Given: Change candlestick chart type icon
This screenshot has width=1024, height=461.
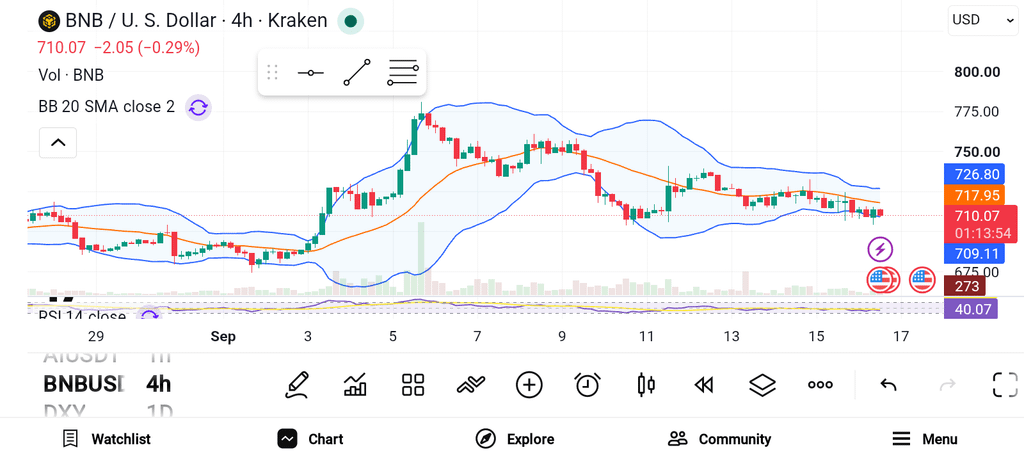Looking at the screenshot, I should [x=646, y=385].
